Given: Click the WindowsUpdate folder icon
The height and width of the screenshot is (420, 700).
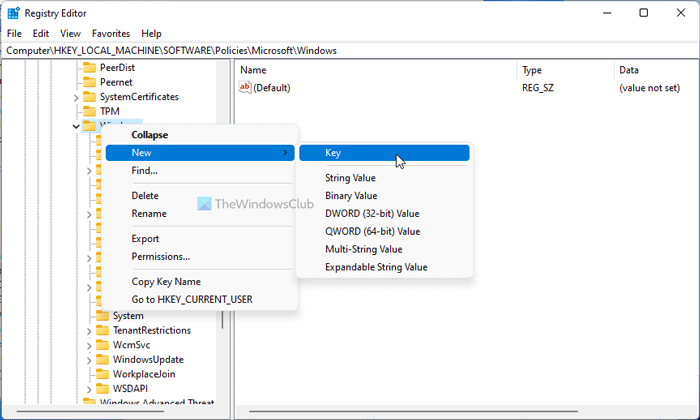Looking at the screenshot, I should point(103,359).
